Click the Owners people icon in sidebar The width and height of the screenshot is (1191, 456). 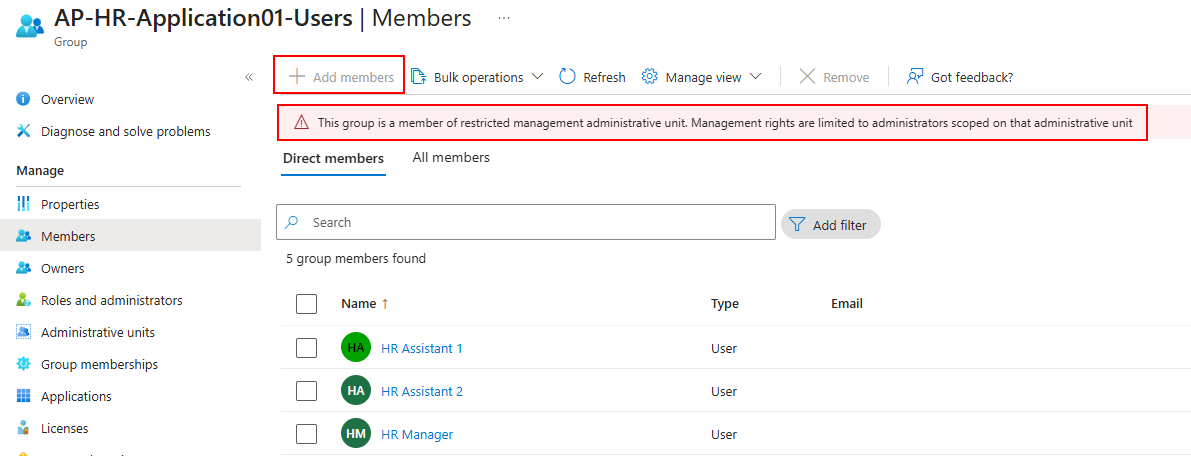(24, 268)
